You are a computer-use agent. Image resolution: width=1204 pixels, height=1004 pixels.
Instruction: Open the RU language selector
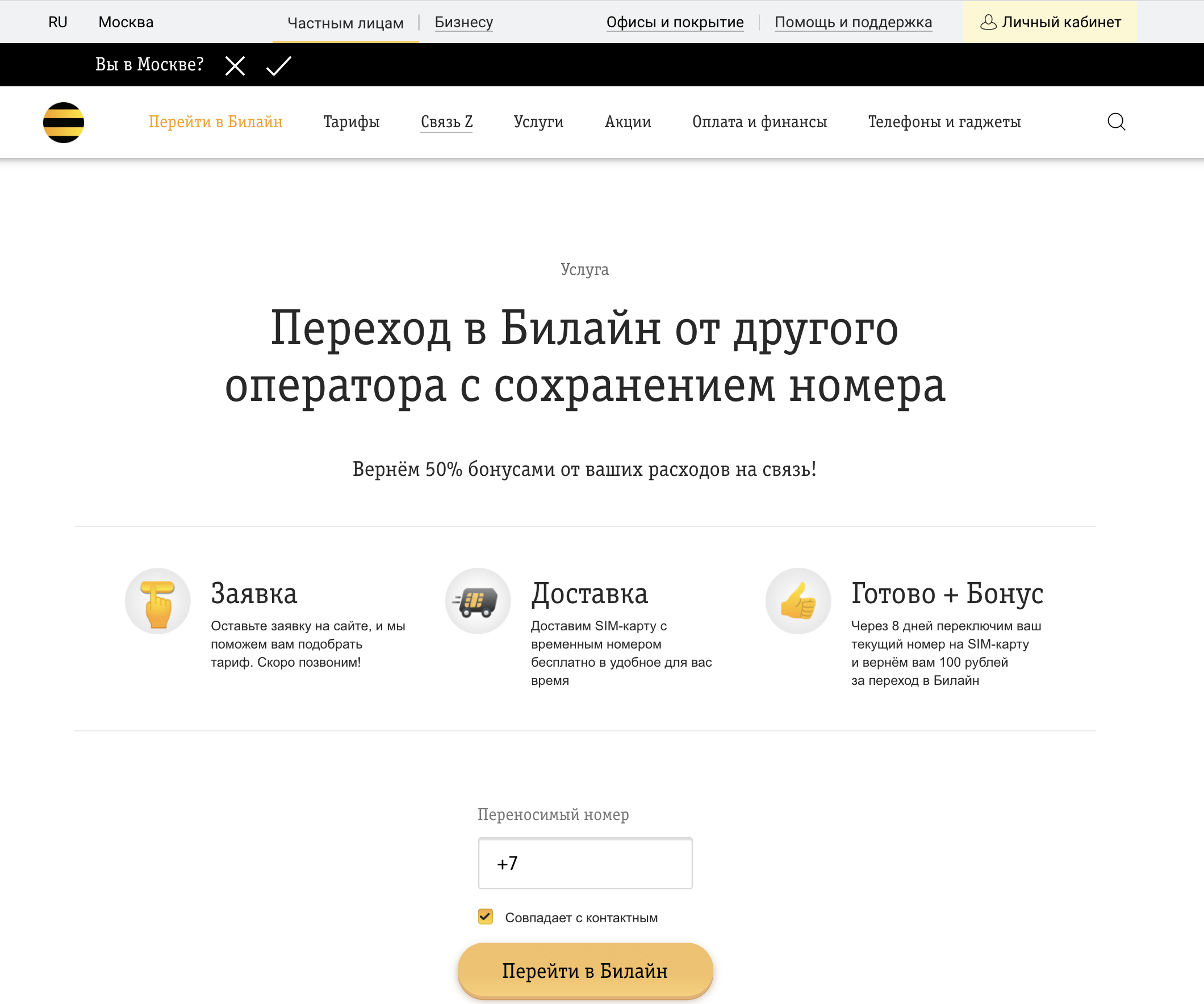click(57, 22)
